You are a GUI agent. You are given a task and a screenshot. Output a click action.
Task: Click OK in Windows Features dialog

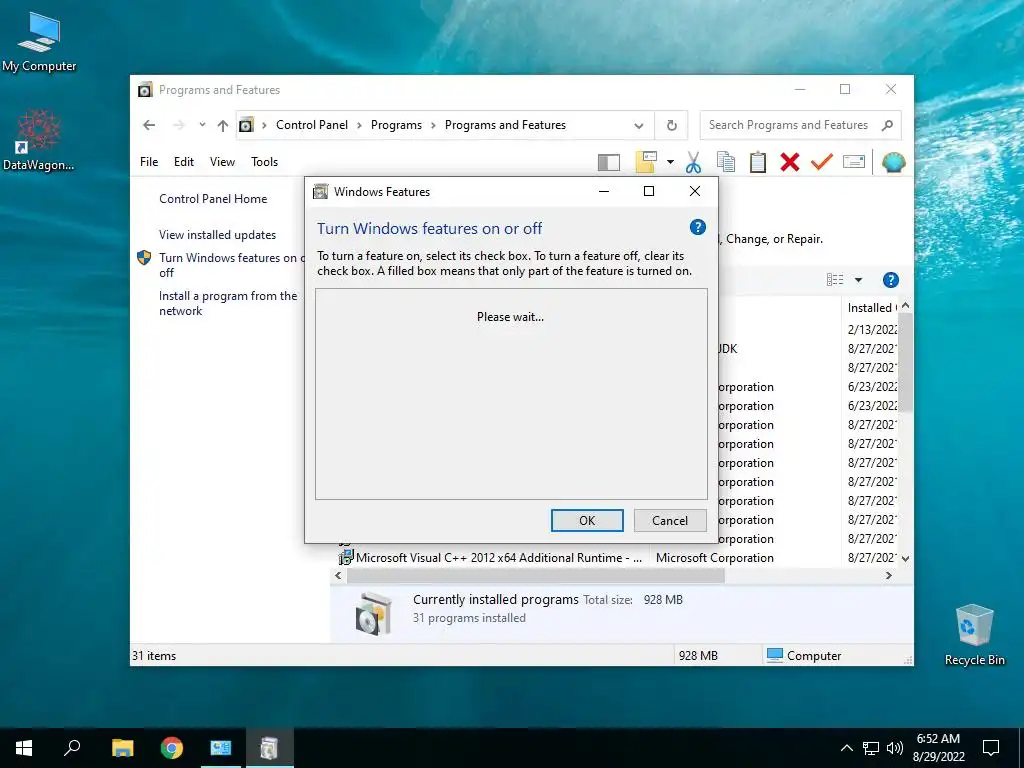[587, 520]
